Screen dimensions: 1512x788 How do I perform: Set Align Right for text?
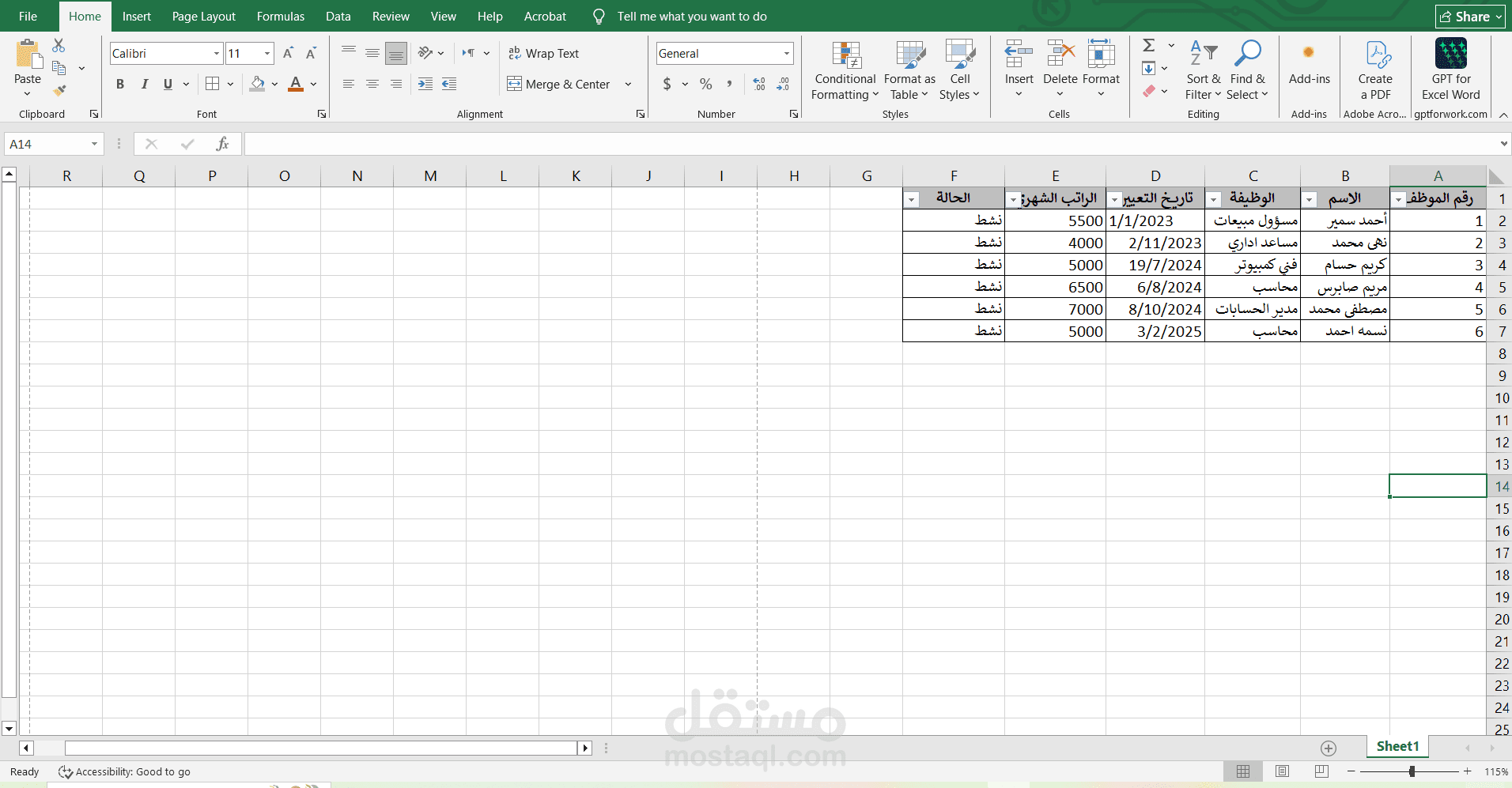click(396, 84)
